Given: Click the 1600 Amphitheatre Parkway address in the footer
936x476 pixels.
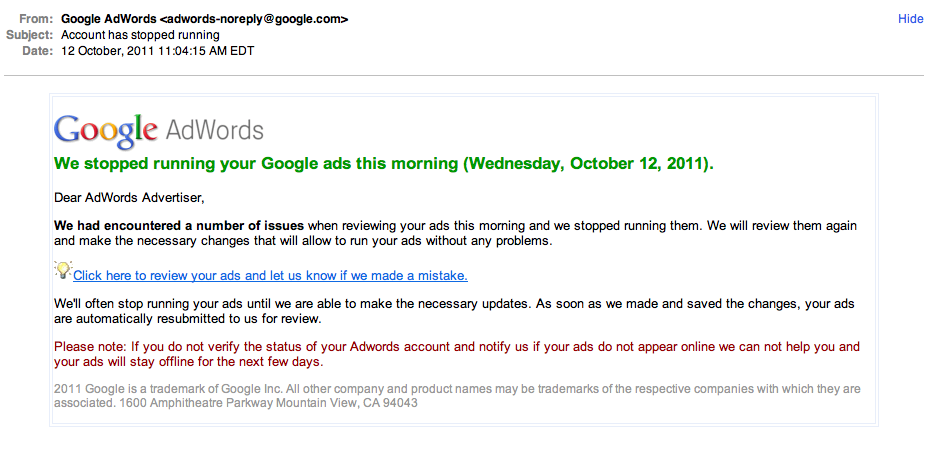Looking at the screenshot, I should click(269, 403).
